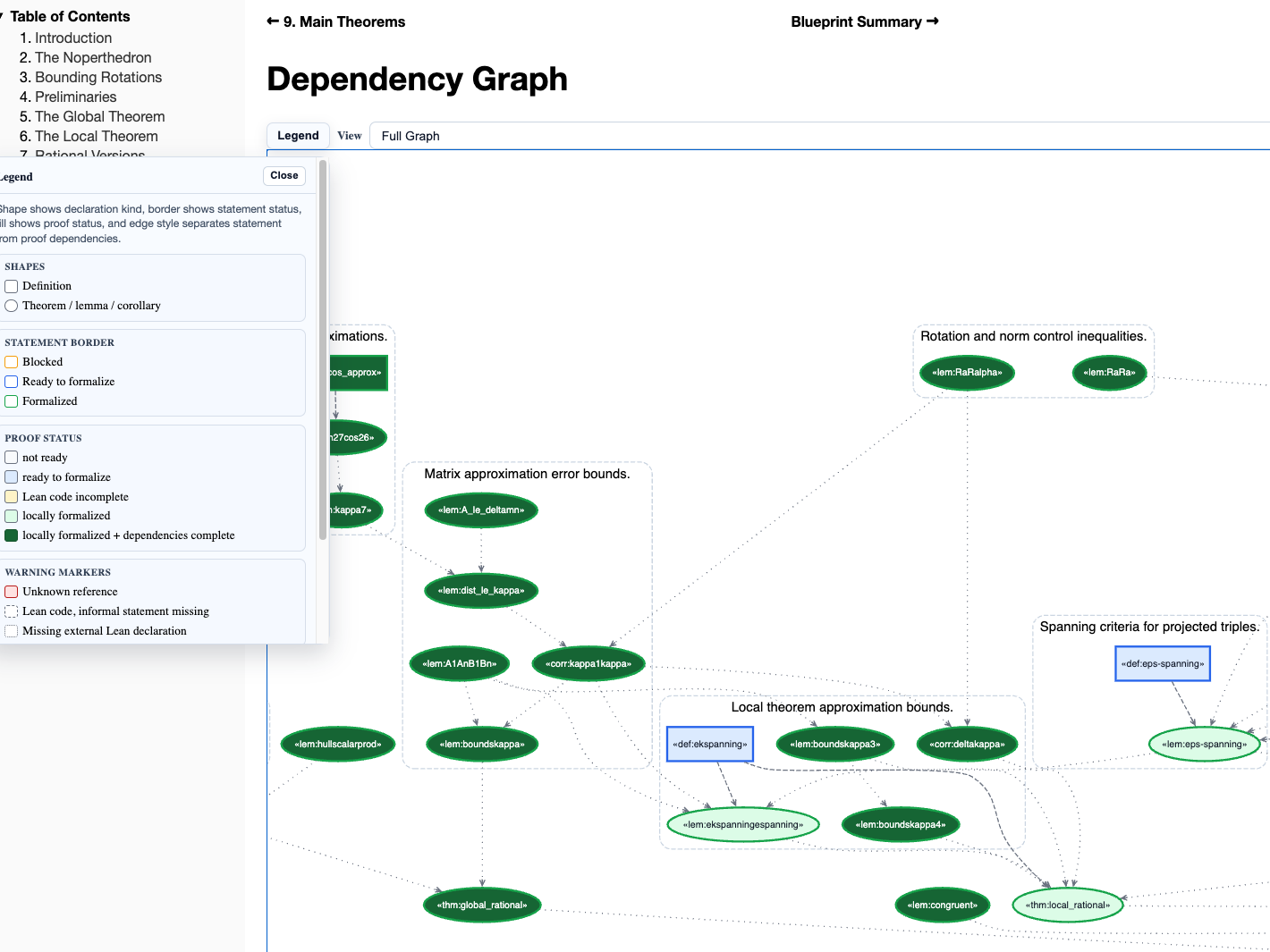Image resolution: width=1270 pixels, height=952 pixels.
Task: Select the «corr:deltakappa» corollary node
Action: click(x=966, y=743)
